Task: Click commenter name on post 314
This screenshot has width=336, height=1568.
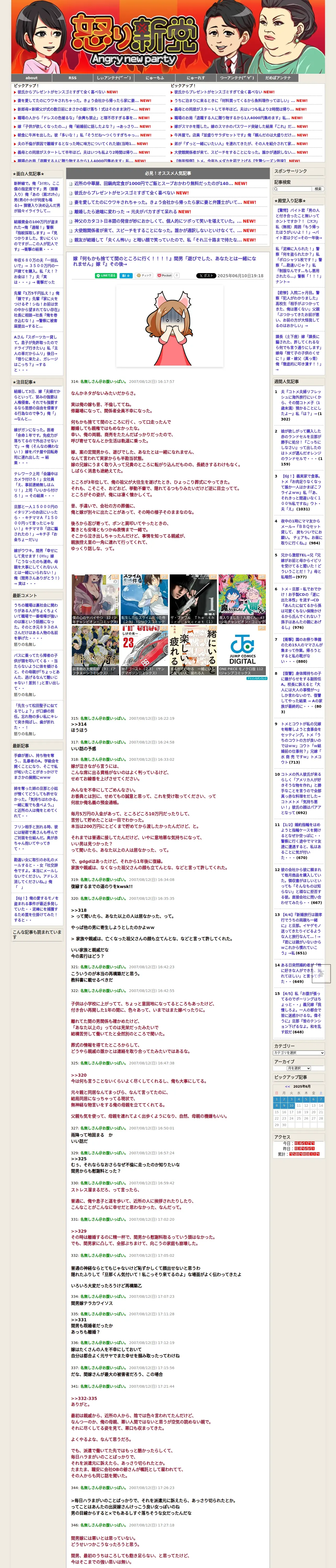Action: [104, 382]
